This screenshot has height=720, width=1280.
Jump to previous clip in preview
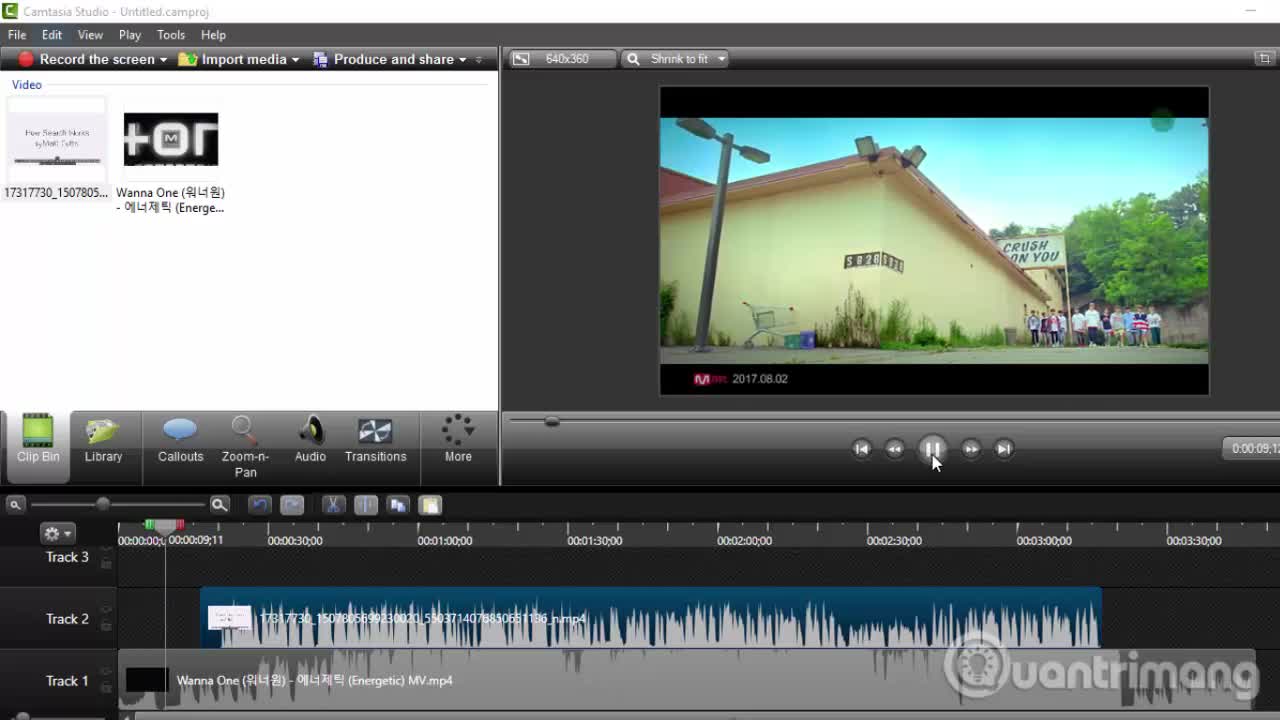(861, 449)
